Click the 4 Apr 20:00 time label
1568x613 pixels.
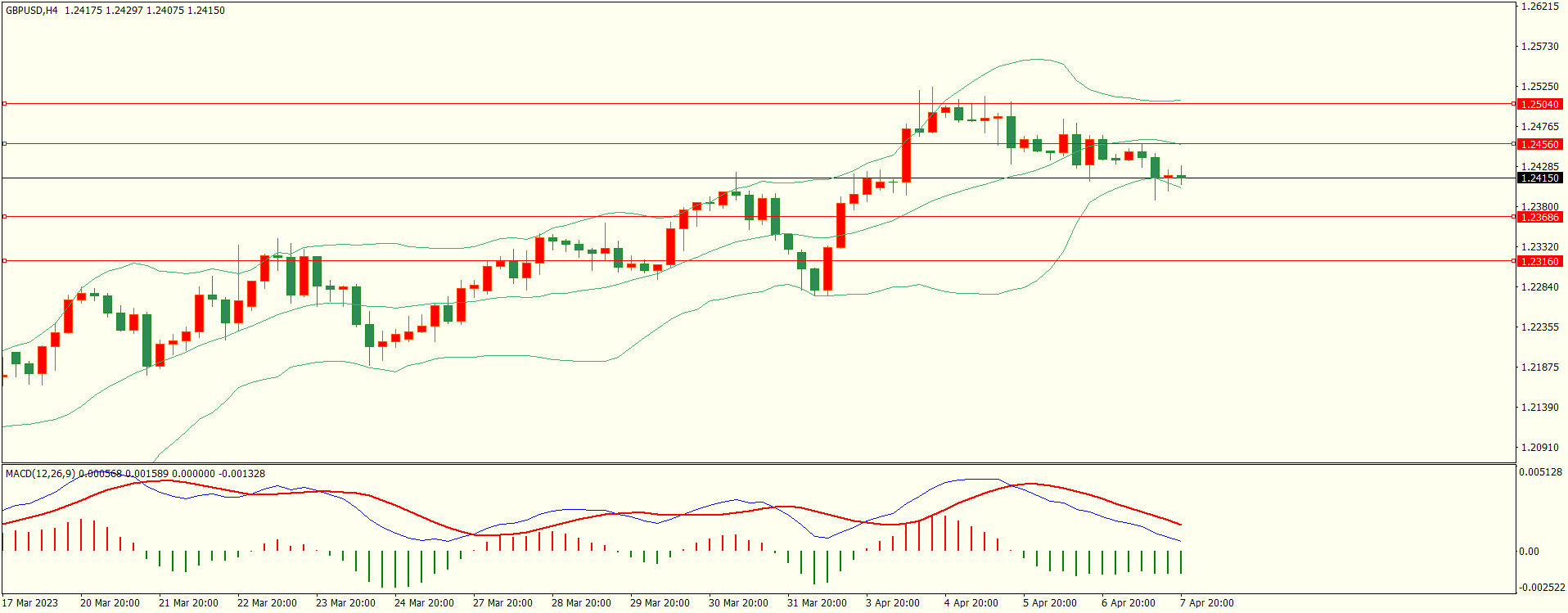point(971,603)
